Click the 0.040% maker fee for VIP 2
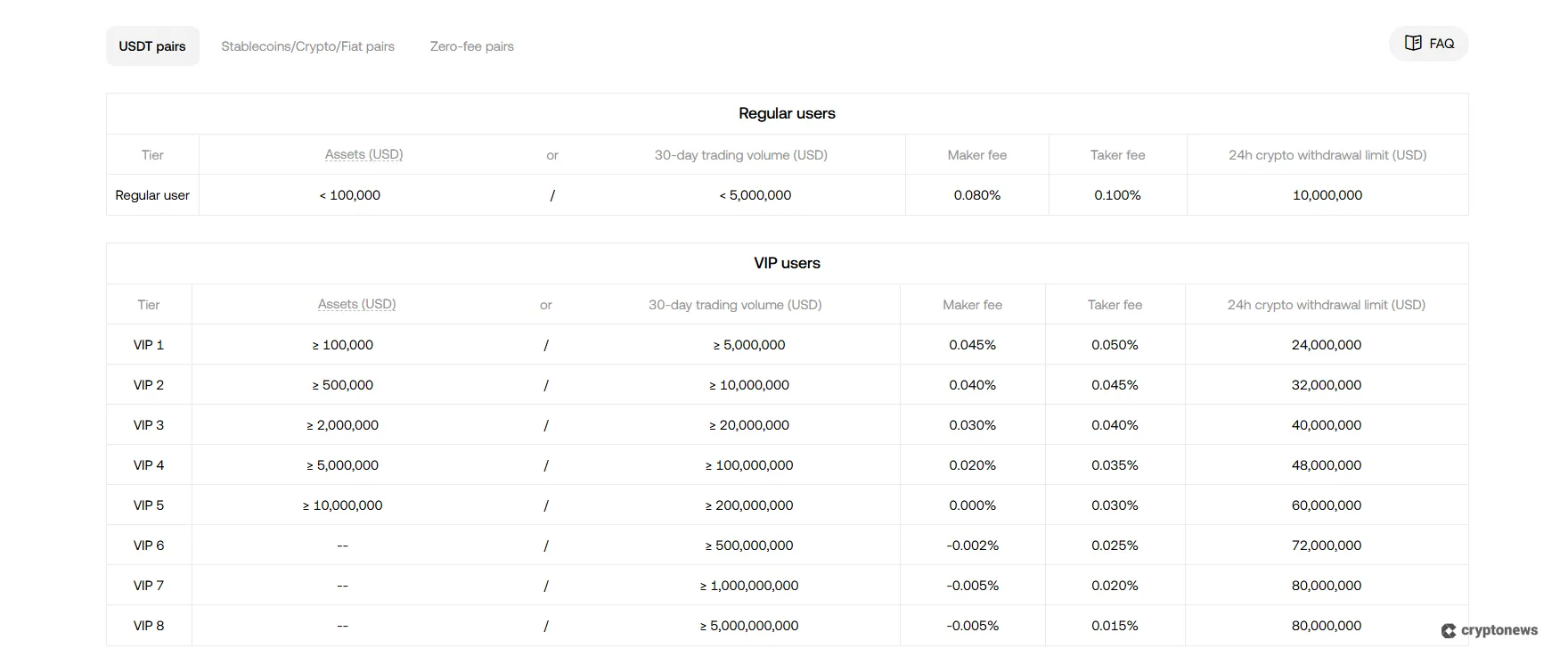Viewport: 1568px width, 665px height. 972,385
